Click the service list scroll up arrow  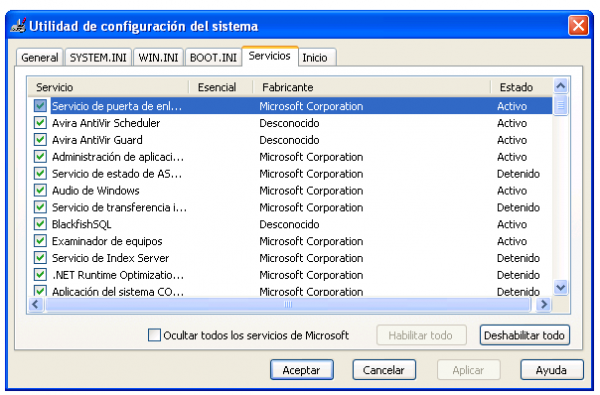coord(561,86)
